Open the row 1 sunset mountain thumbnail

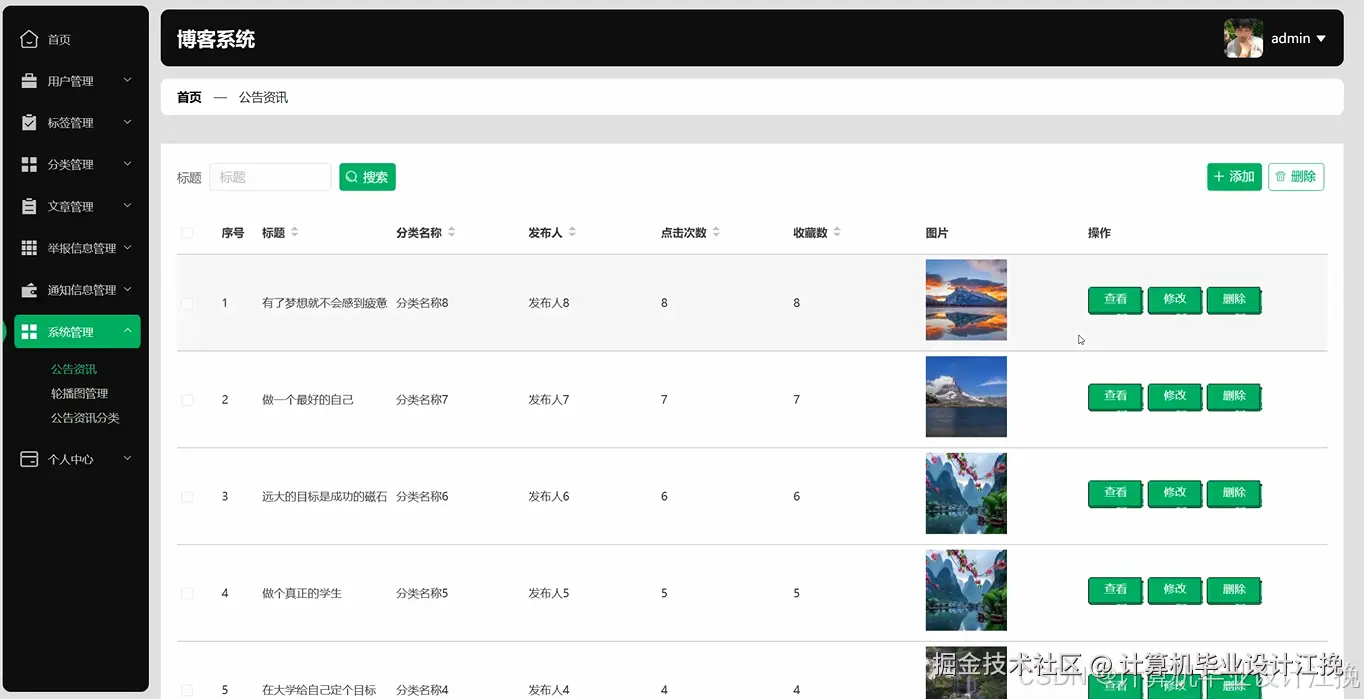tap(966, 300)
